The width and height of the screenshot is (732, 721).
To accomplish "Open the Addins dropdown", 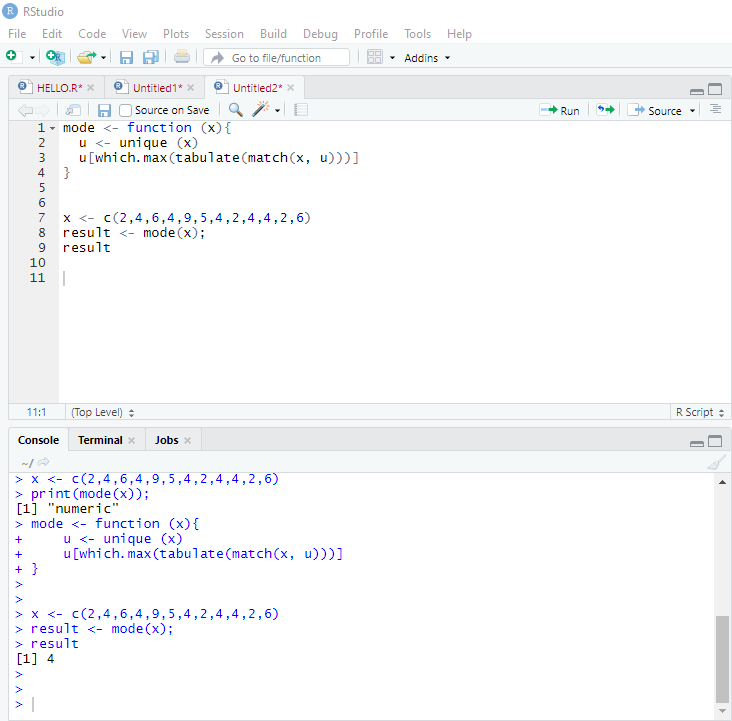I will pyautogui.click(x=427, y=58).
